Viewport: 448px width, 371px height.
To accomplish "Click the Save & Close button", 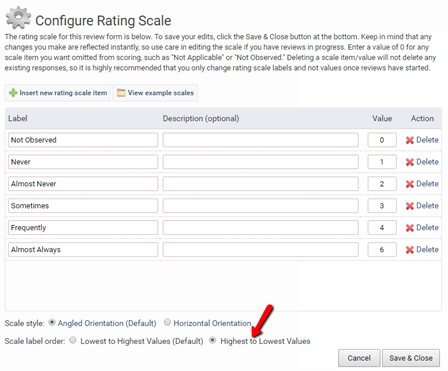I will [411, 358].
